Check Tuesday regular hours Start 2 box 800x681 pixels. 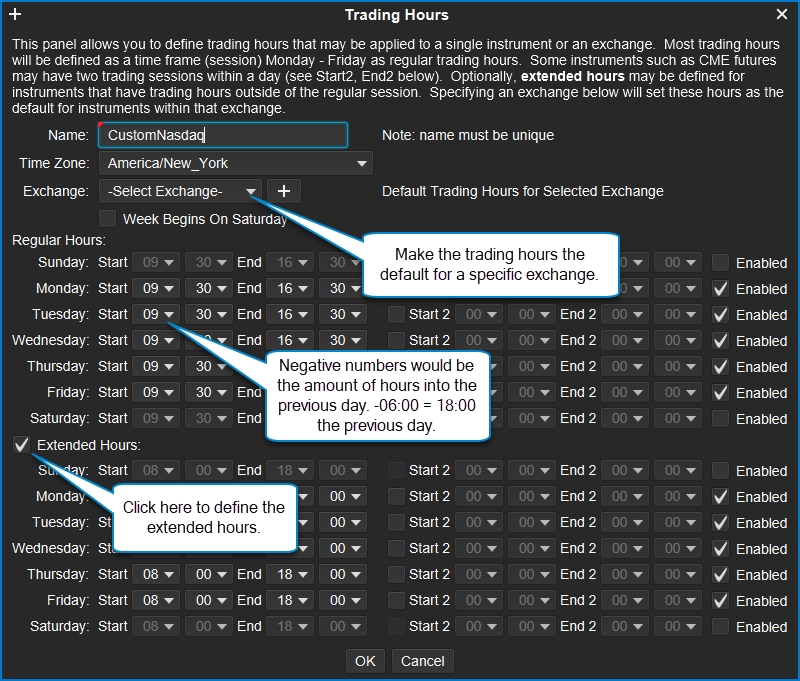(x=397, y=314)
